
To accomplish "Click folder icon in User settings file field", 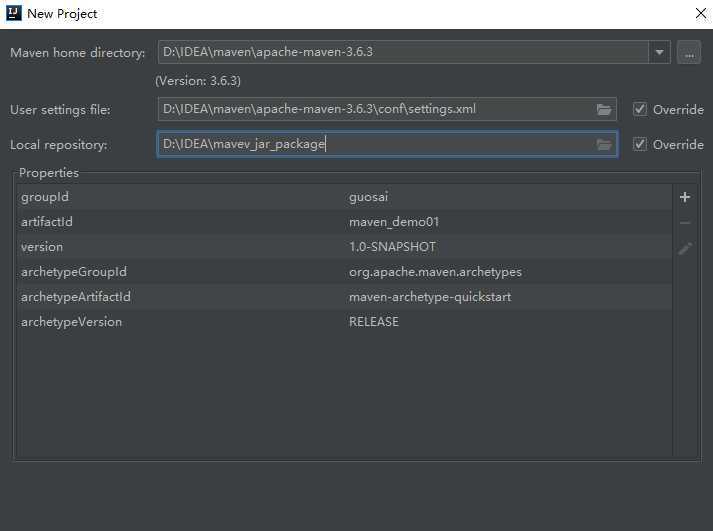I will point(604,110).
